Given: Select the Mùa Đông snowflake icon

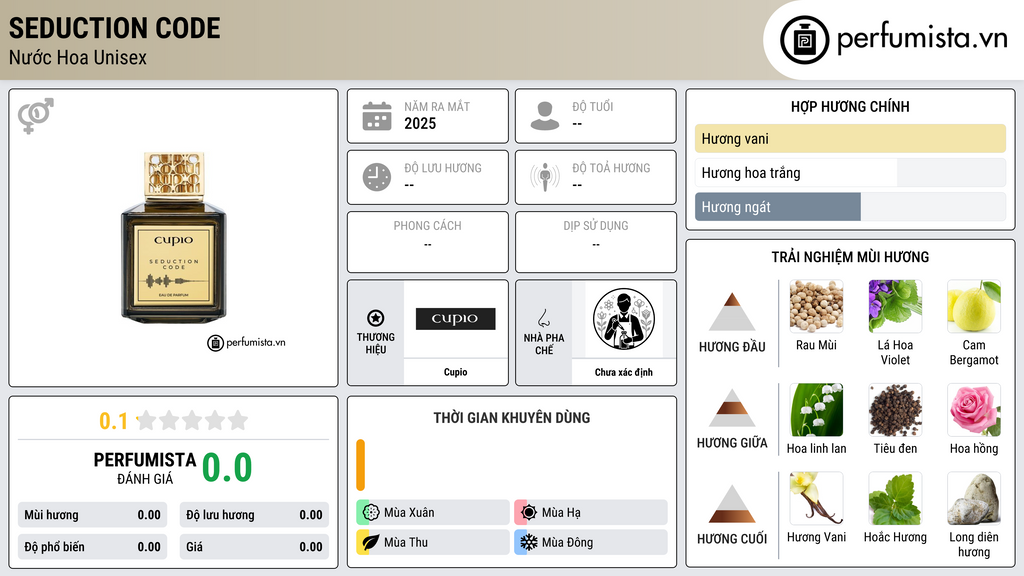Looking at the screenshot, I should pos(529,542).
